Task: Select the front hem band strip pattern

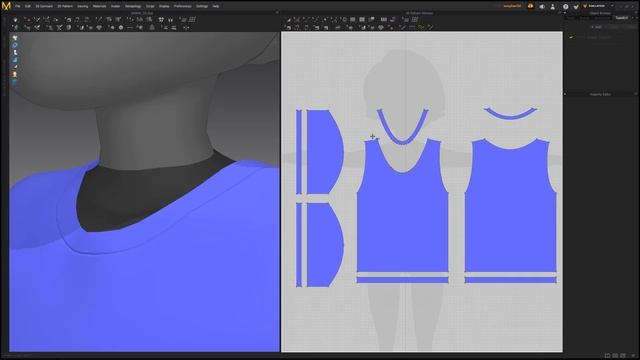Action: click(x=402, y=280)
